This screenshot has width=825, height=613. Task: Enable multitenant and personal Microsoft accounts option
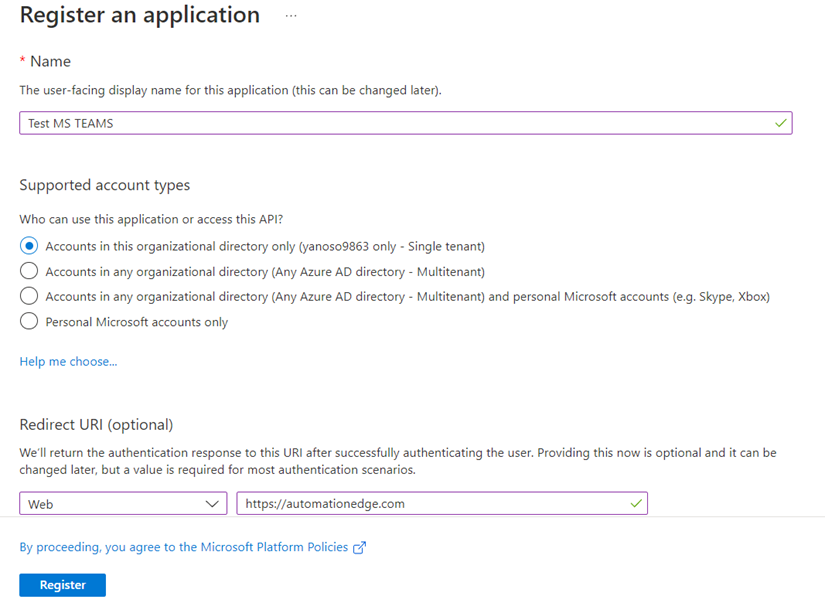[28, 296]
